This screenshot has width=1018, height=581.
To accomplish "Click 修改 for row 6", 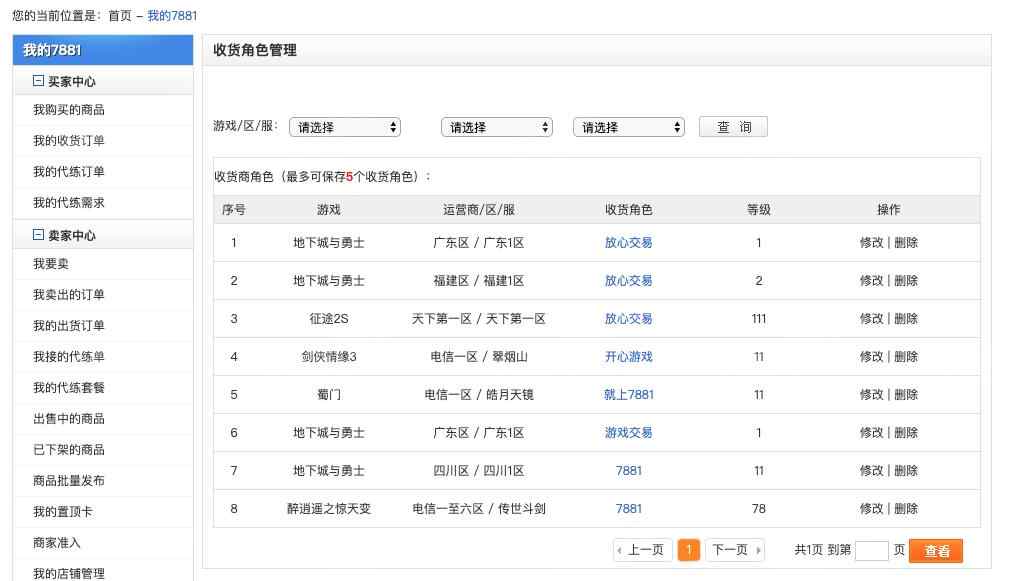I will [x=871, y=433].
